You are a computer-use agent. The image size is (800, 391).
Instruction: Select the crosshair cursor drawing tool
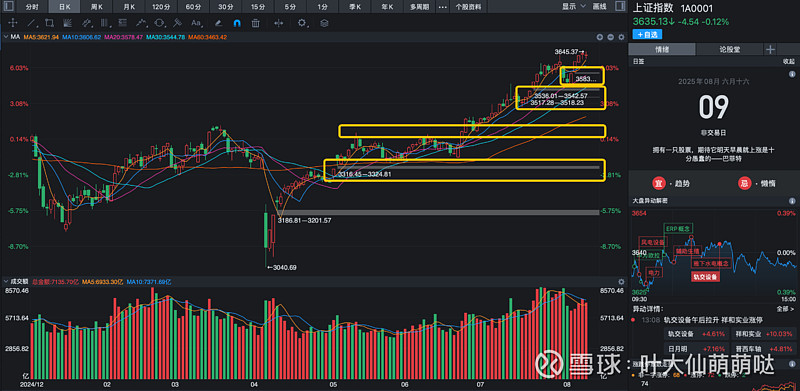tap(13, 22)
